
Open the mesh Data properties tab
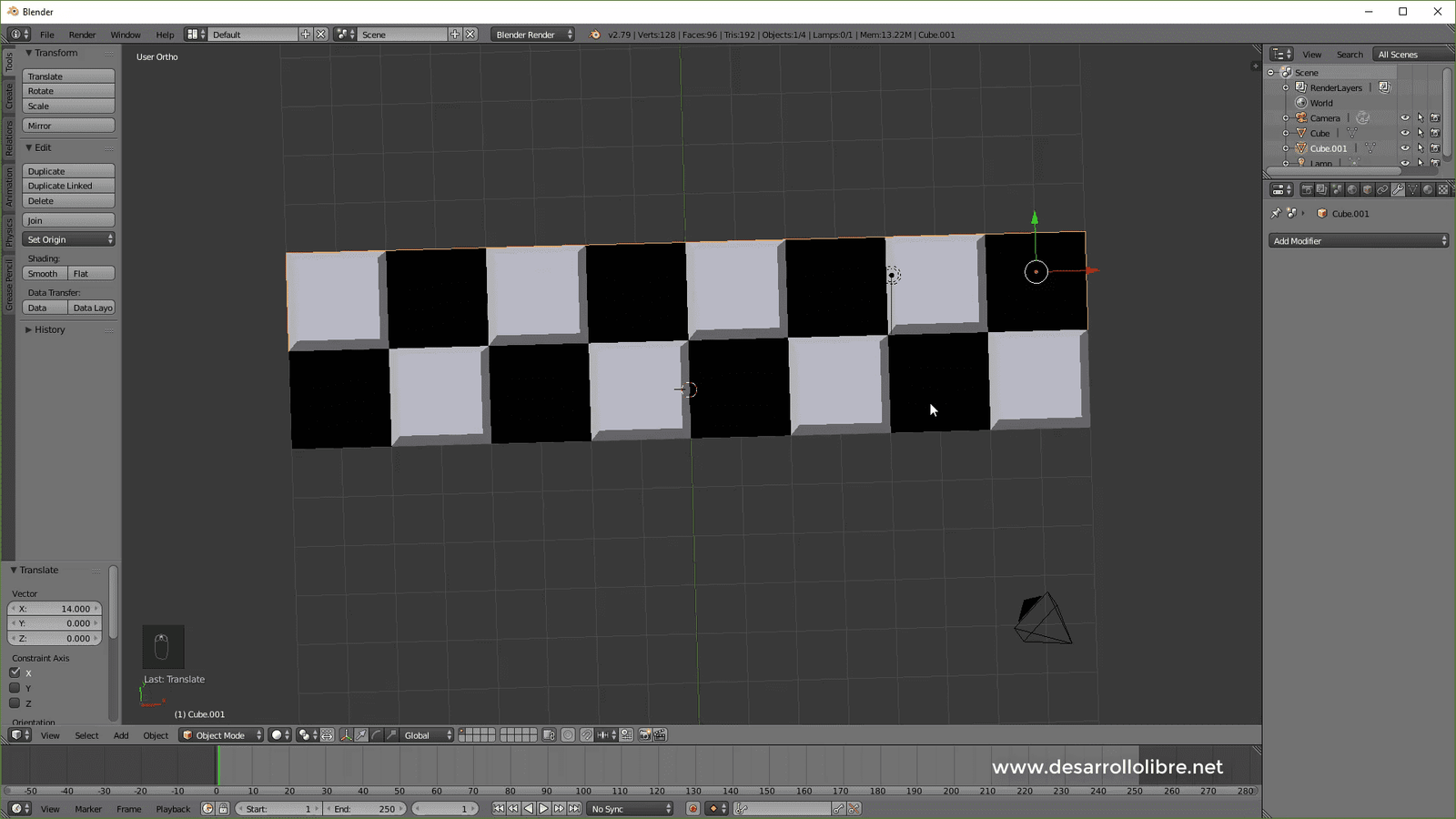click(x=1413, y=189)
